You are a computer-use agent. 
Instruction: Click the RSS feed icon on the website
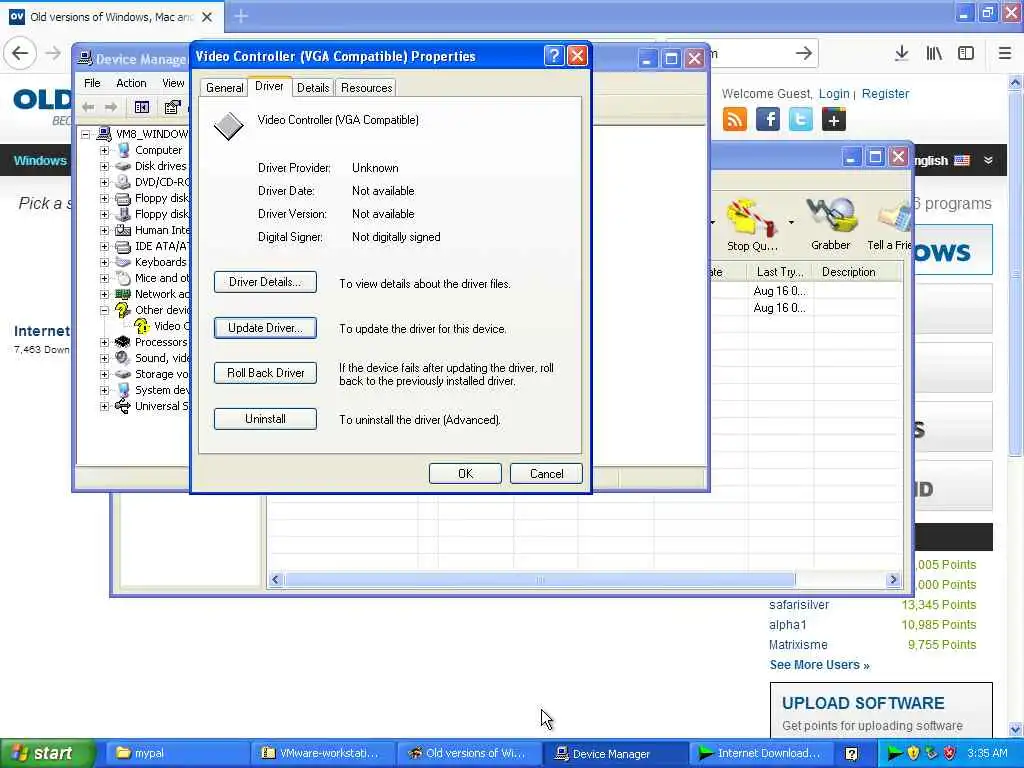point(735,120)
